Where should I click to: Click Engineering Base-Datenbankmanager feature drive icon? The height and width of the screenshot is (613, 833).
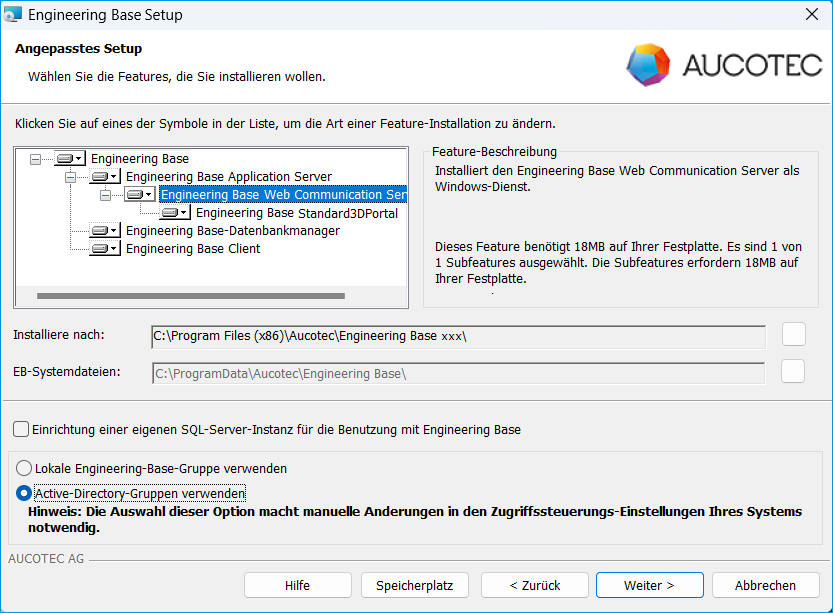click(104, 231)
